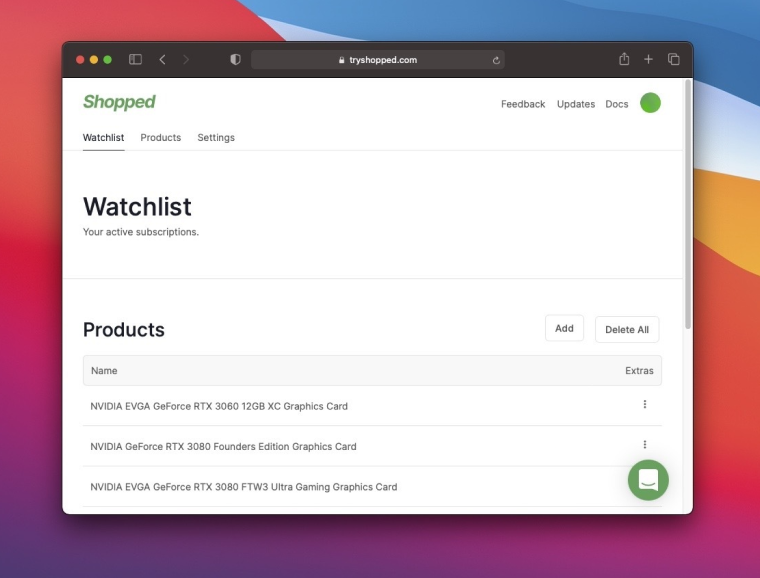This screenshot has width=760, height=578.
Task: Show the tab overview icon
Action: (674, 59)
